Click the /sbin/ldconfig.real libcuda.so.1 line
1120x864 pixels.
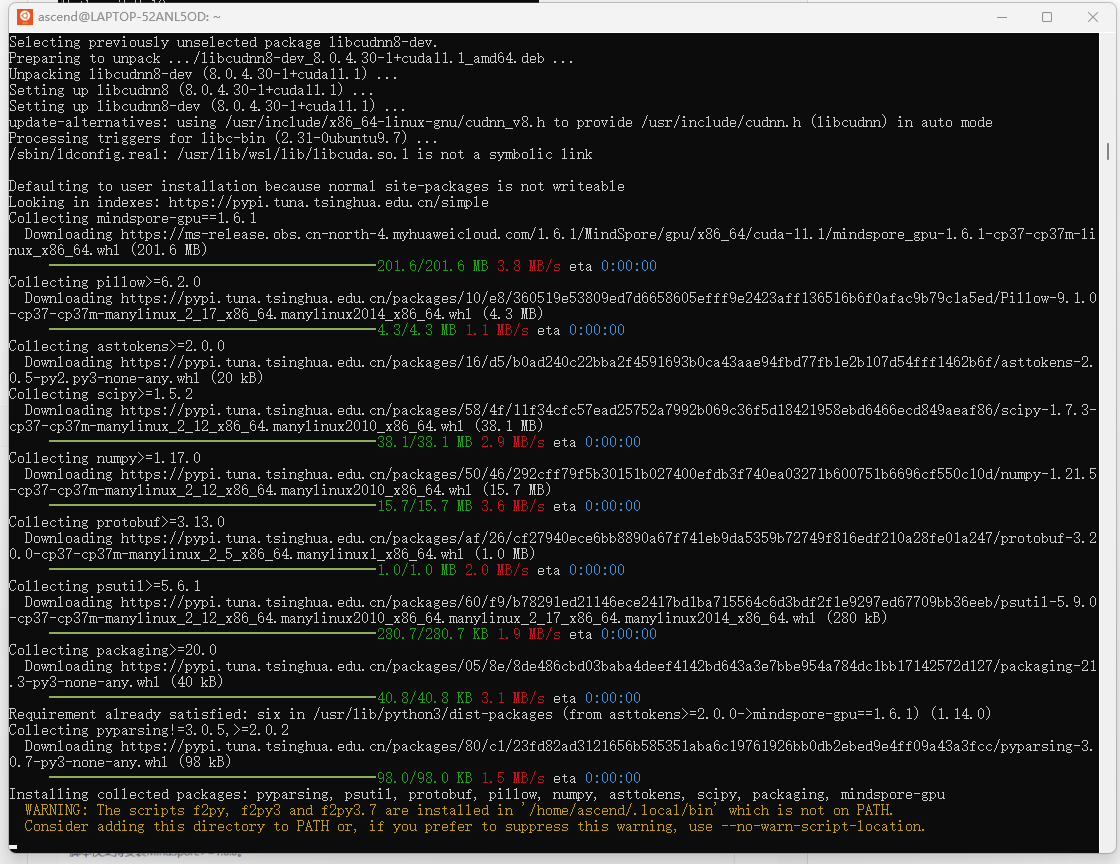coord(301,154)
